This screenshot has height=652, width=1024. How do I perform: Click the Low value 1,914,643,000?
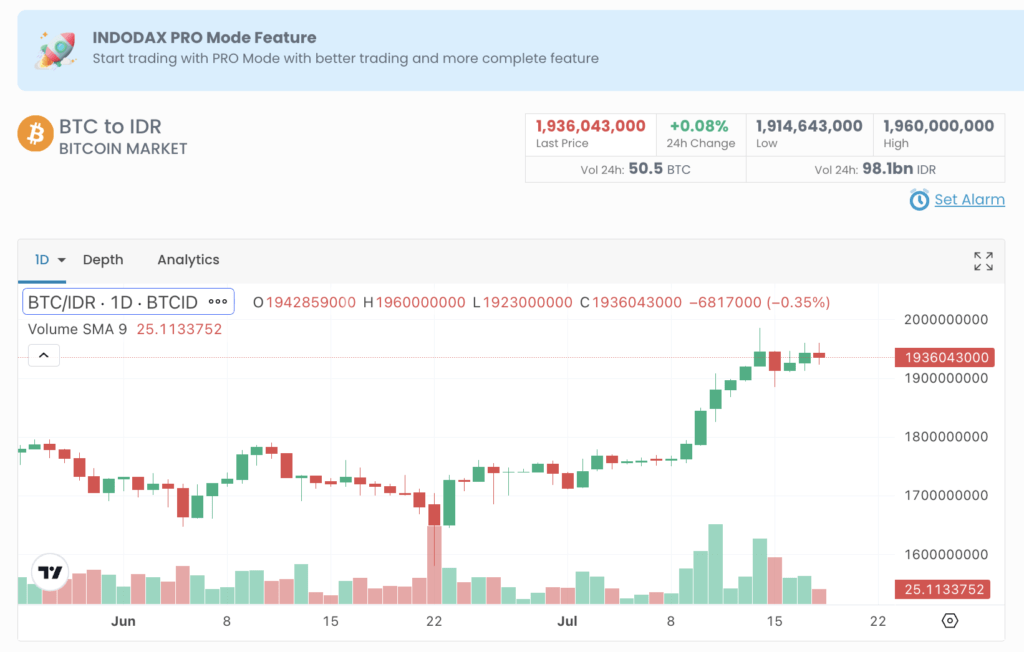(809, 125)
